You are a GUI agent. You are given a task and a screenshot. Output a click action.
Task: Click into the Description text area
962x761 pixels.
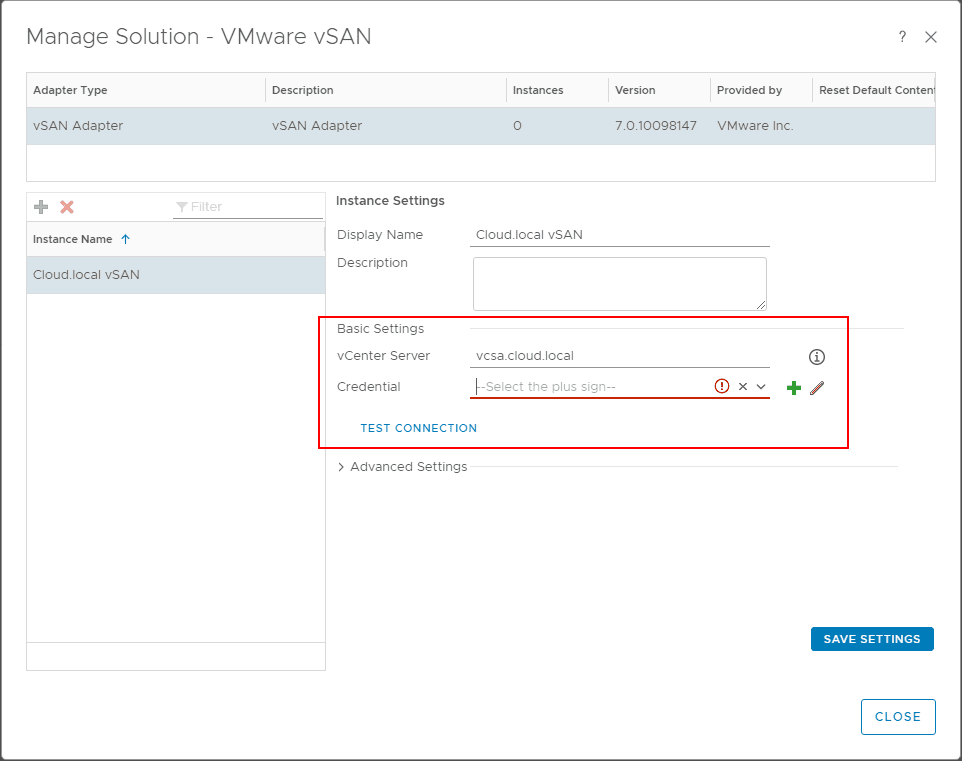[x=620, y=284]
